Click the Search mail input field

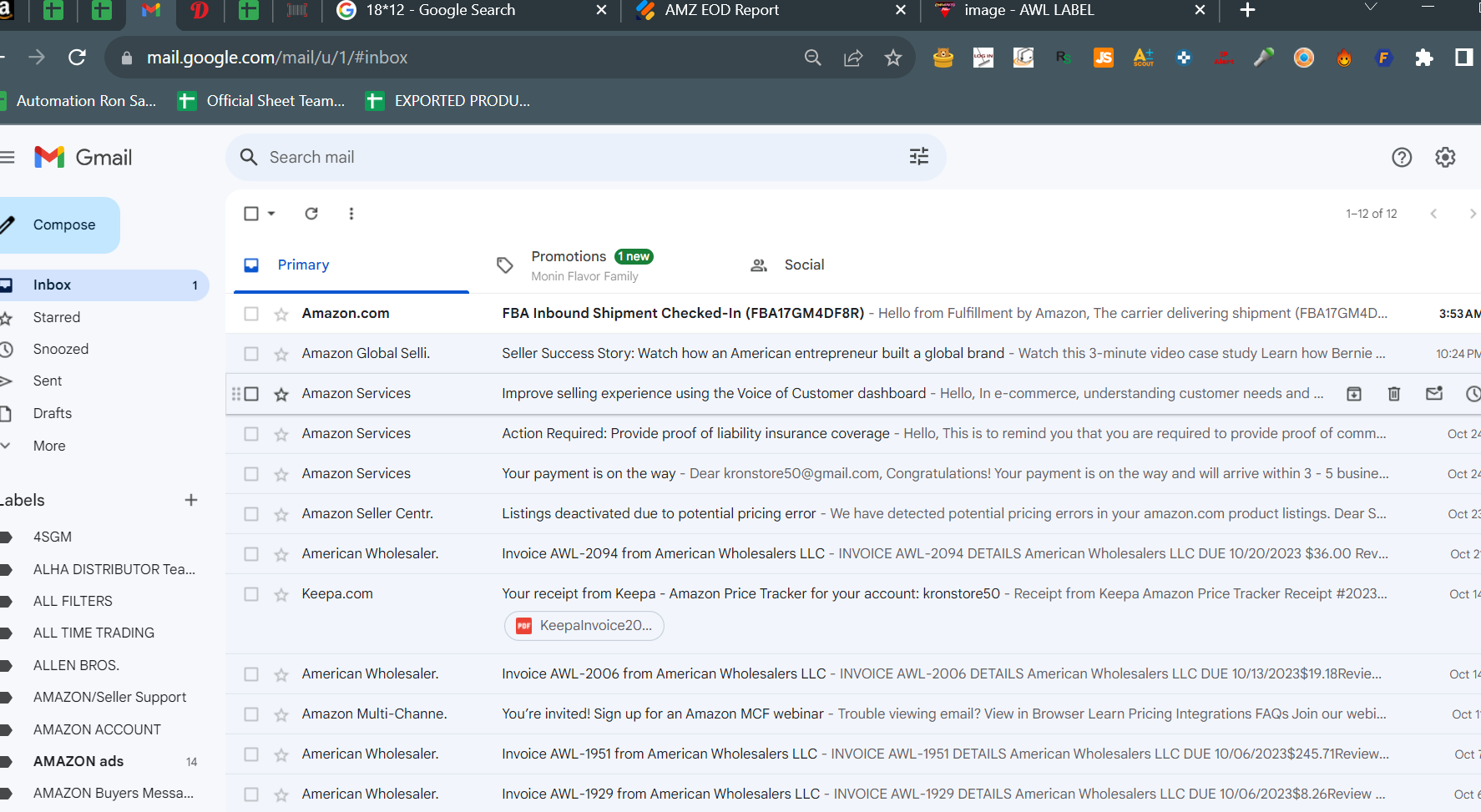point(584,157)
